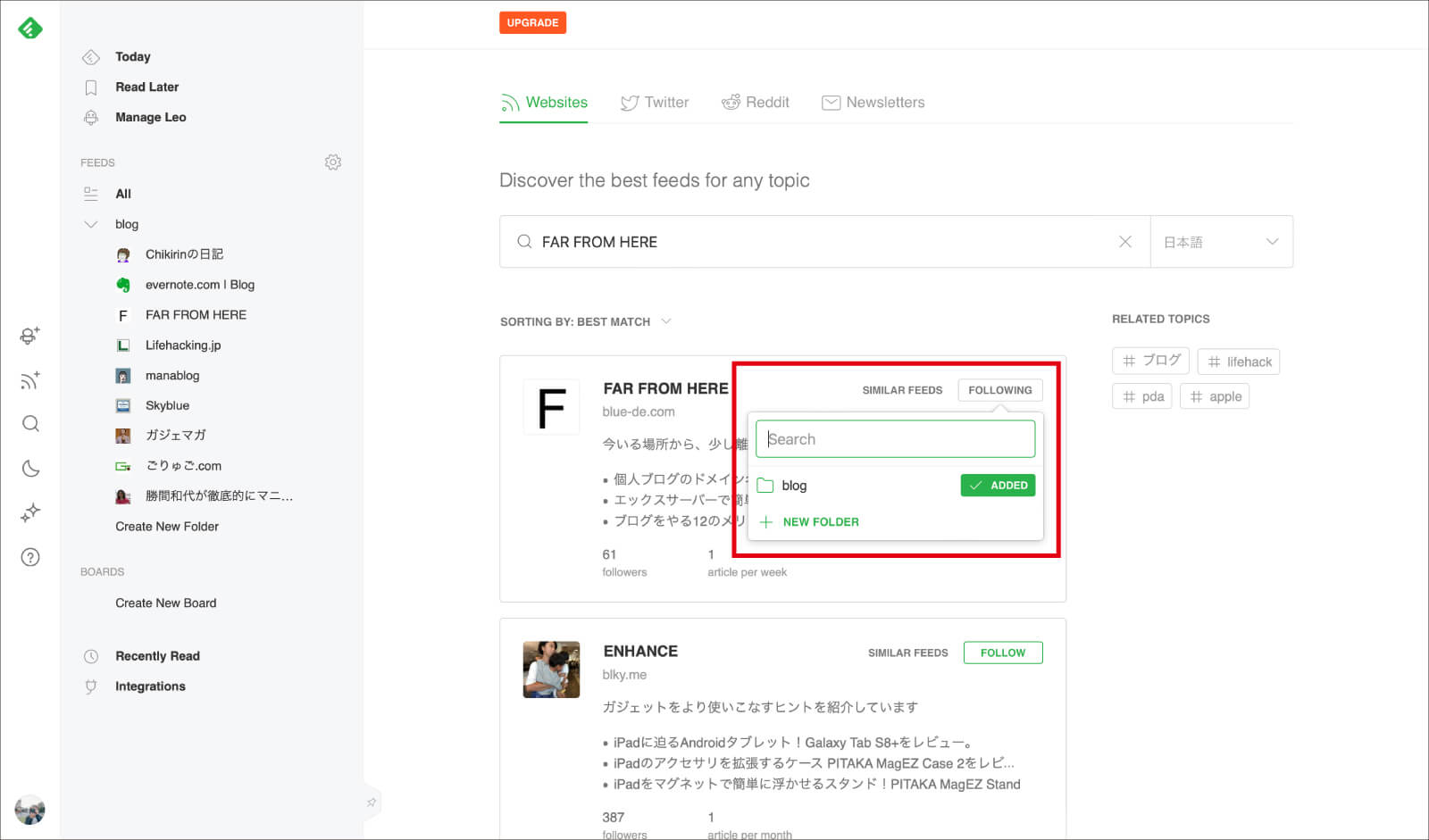
Task: Click SIMILAR FEEDS for FAR FROM HERE
Action: (902, 390)
